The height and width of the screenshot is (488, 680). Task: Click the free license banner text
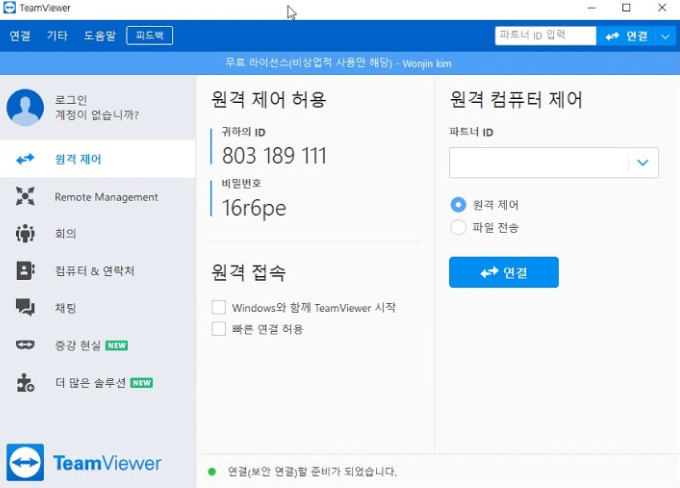[x=338, y=63]
